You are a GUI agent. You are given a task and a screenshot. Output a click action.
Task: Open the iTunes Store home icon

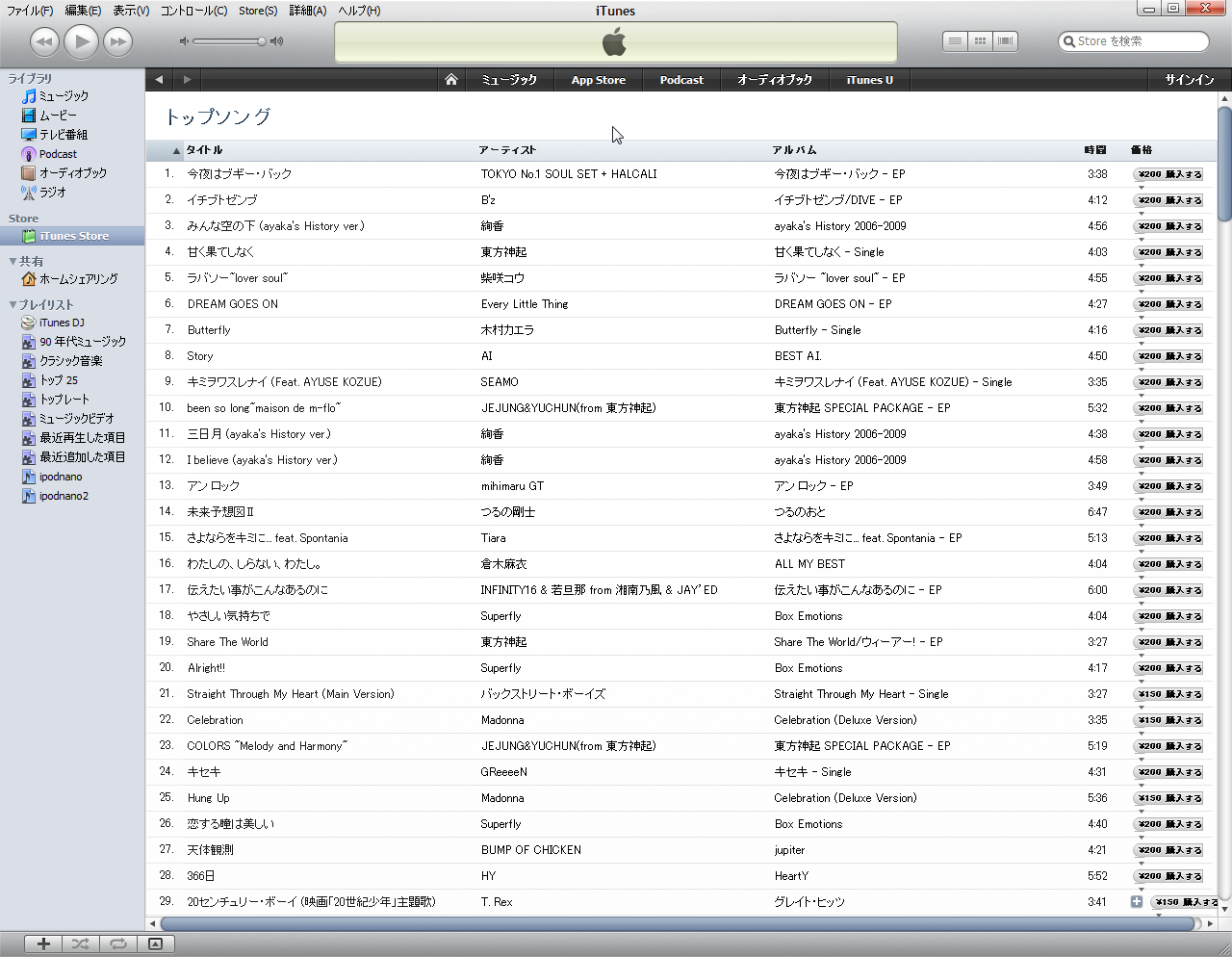pos(451,80)
